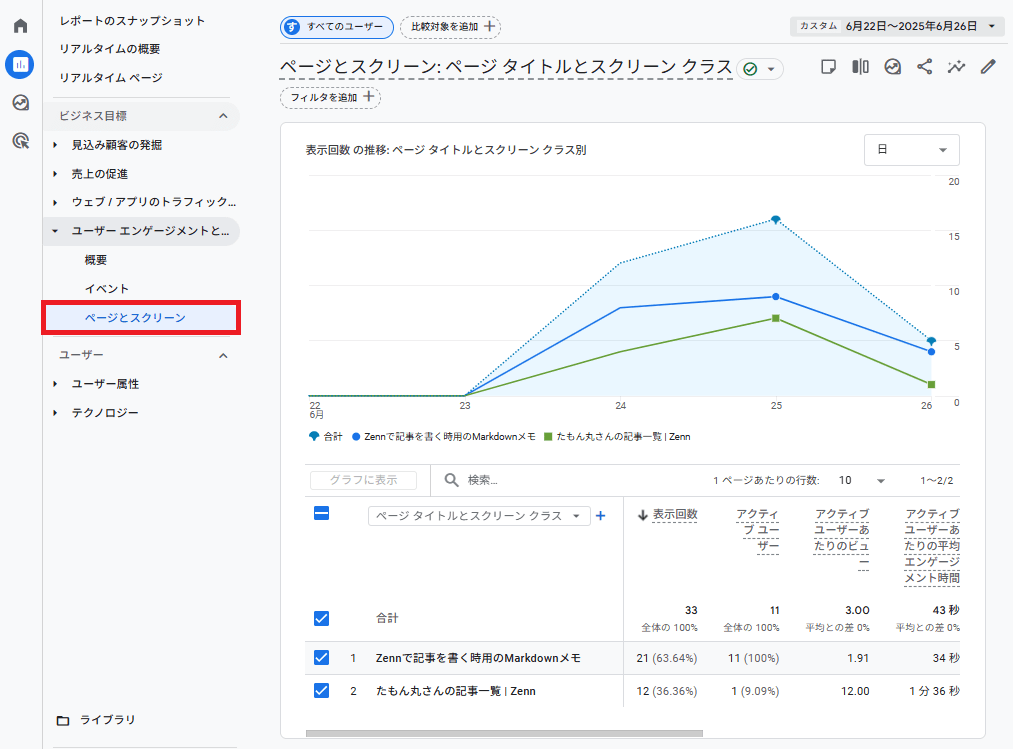Open イベント report
1013x749 pixels.
tap(107, 289)
